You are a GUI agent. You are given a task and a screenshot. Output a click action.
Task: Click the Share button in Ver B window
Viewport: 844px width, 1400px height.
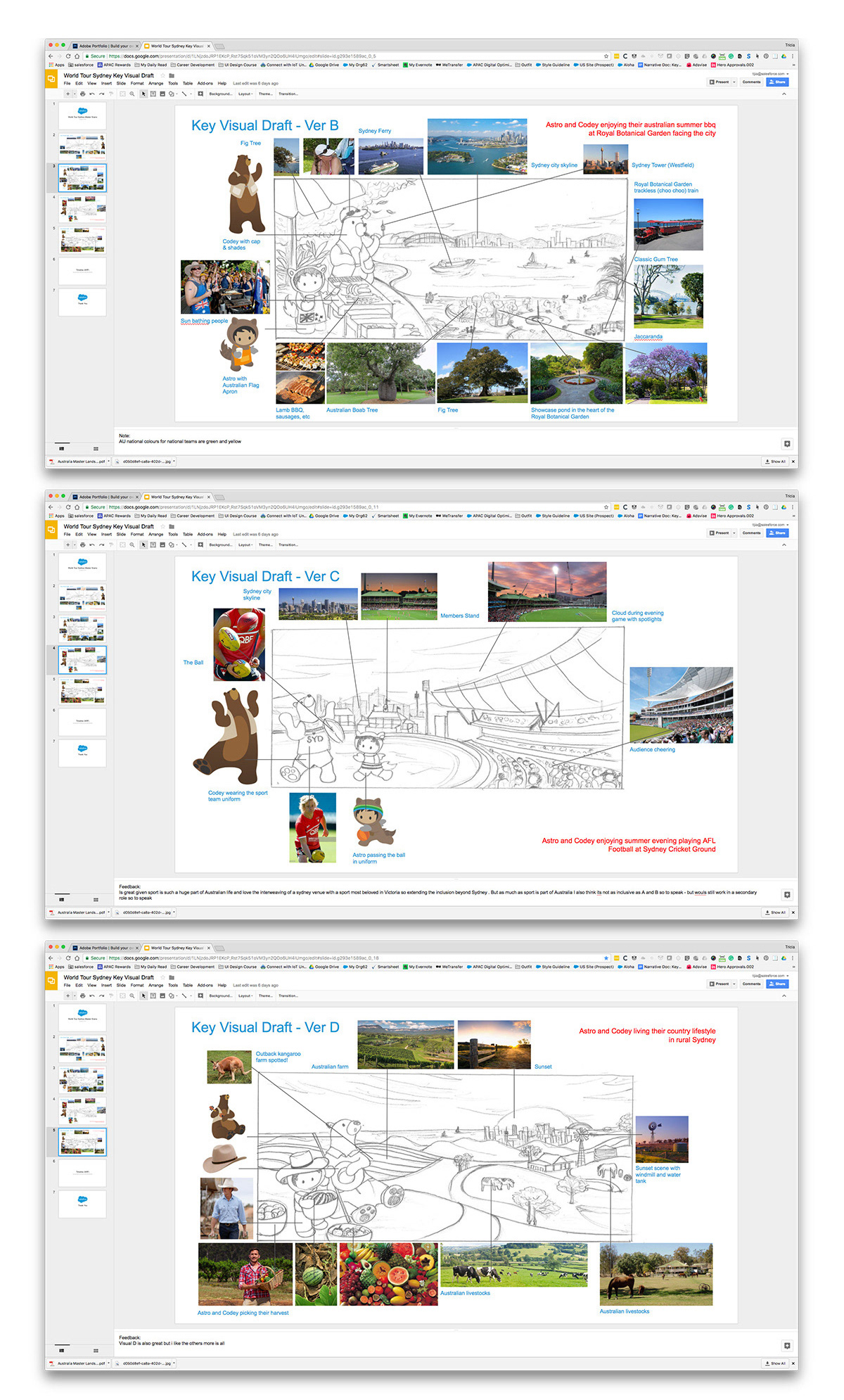click(777, 82)
